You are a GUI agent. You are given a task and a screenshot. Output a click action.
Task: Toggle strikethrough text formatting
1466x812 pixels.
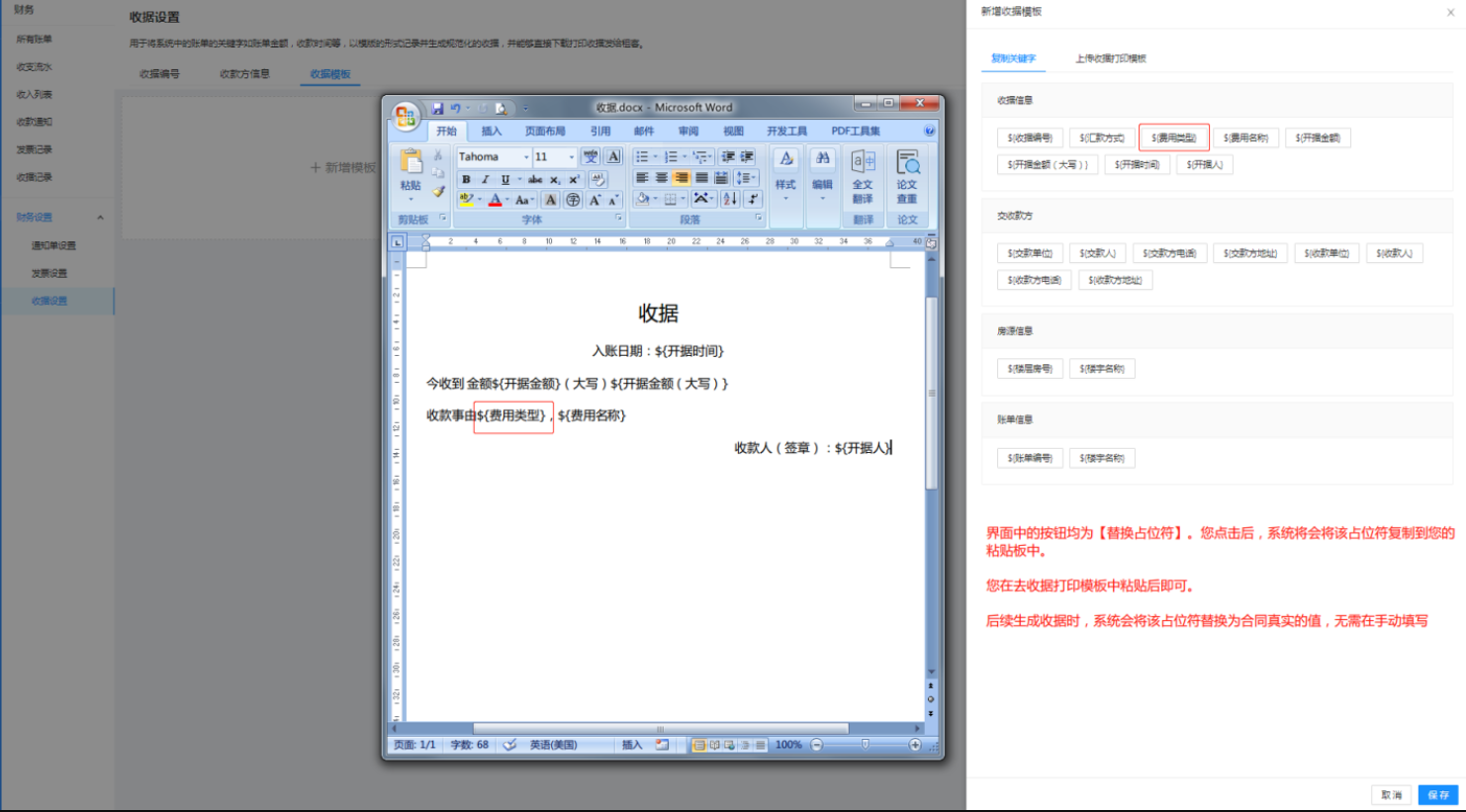pyautogui.click(x=535, y=179)
